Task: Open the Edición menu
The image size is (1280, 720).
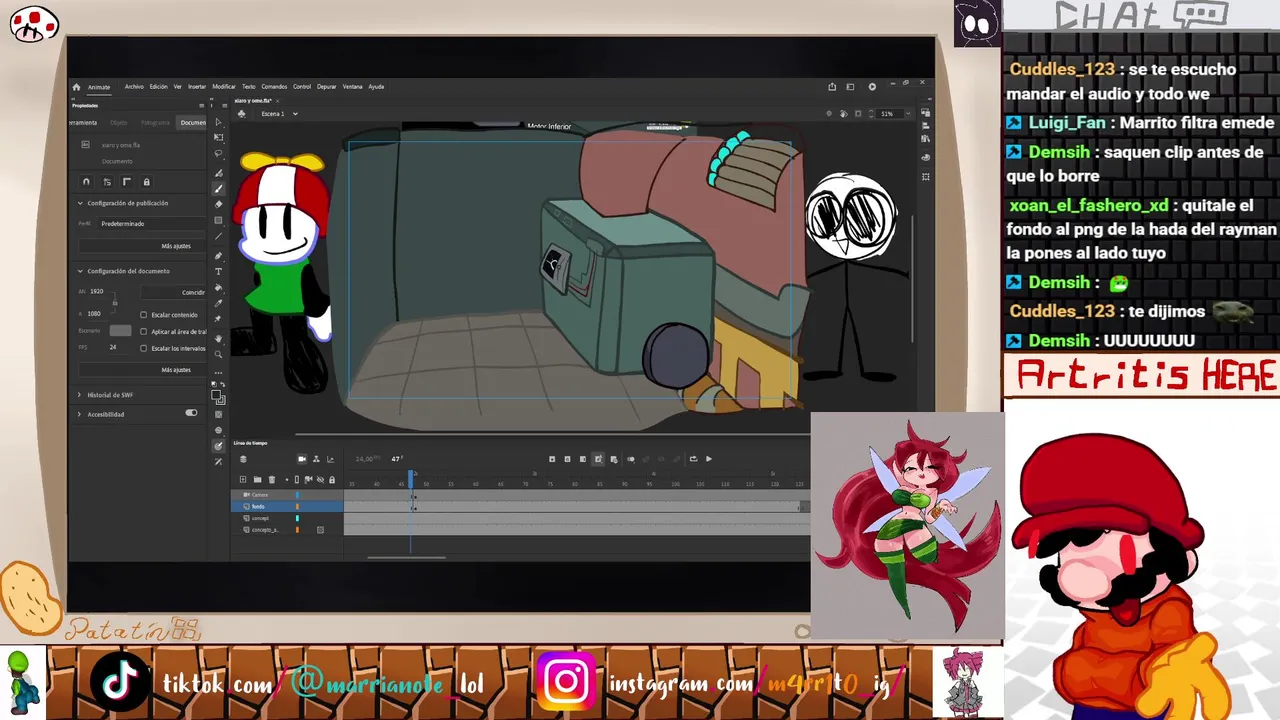Action: tap(159, 87)
